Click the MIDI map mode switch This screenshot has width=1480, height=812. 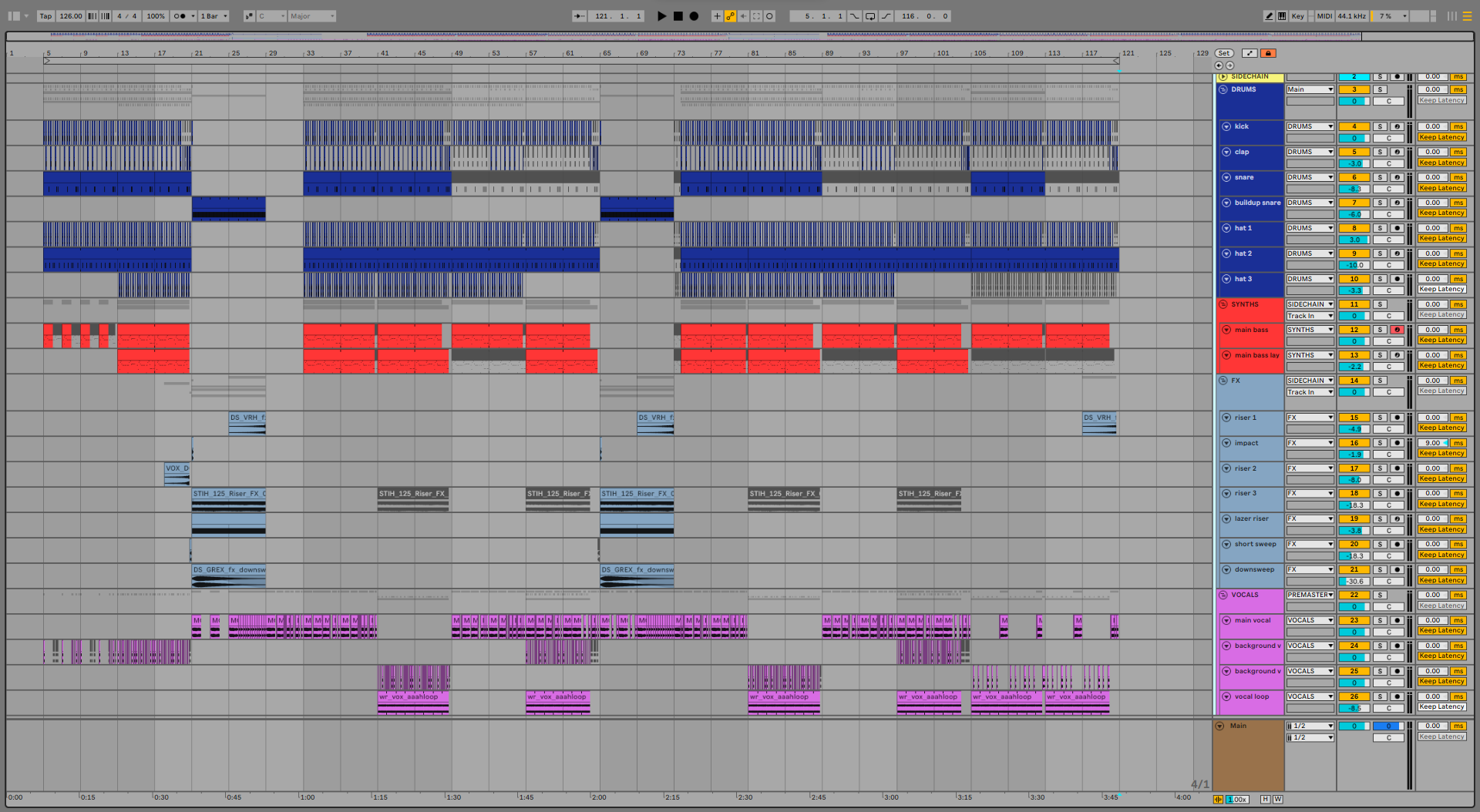pos(1324,16)
